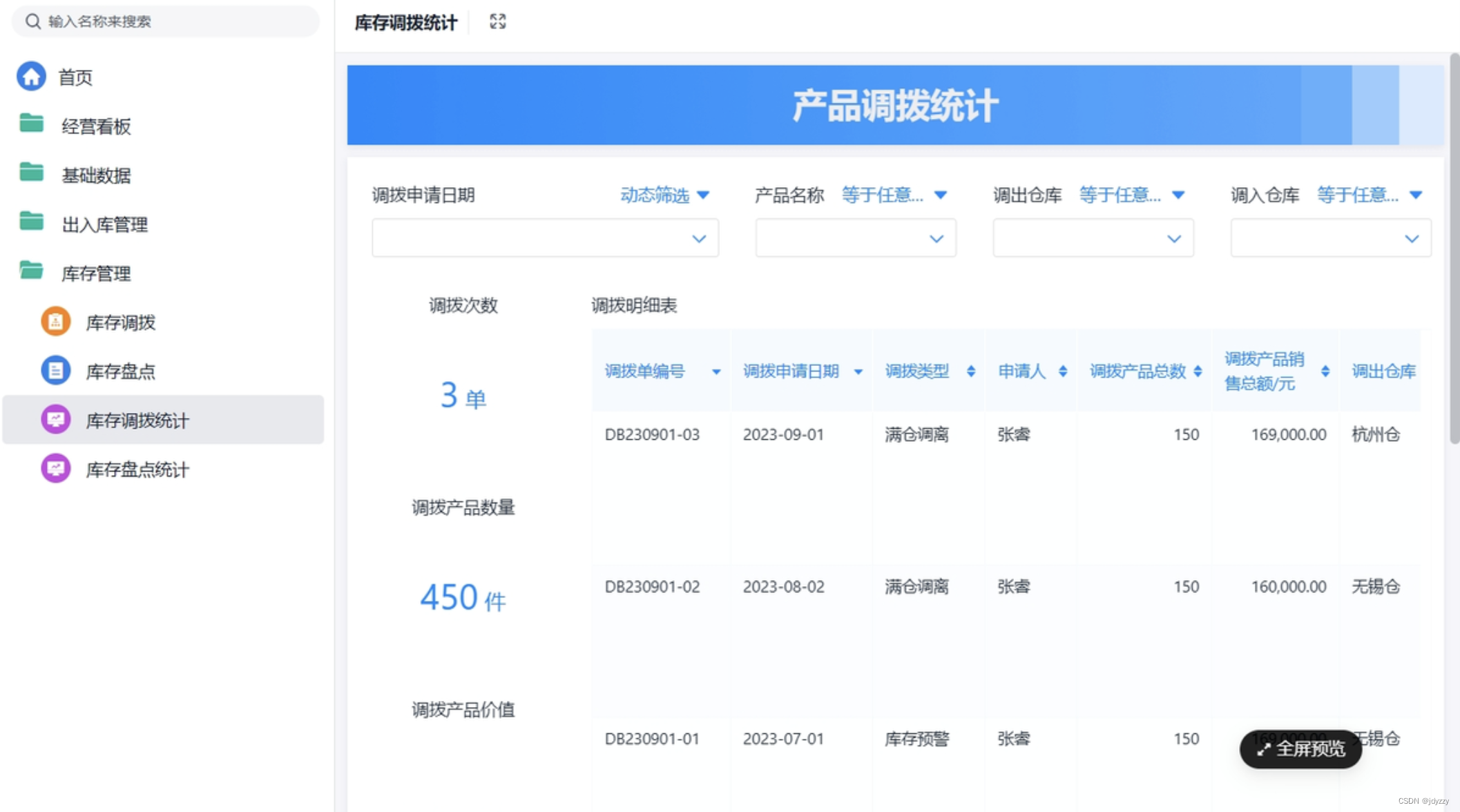The image size is (1460, 812).
Task: Expand the 基础数据 menu group
Action: click(x=96, y=175)
